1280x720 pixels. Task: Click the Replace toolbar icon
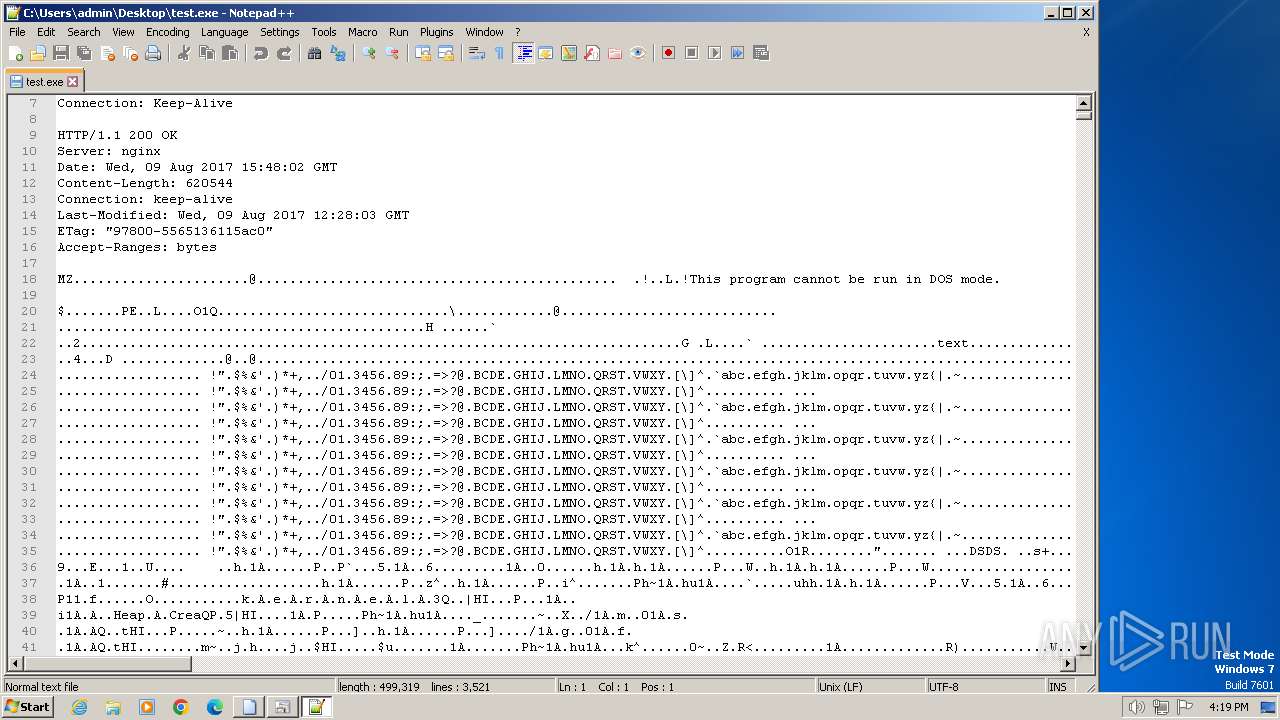point(338,53)
